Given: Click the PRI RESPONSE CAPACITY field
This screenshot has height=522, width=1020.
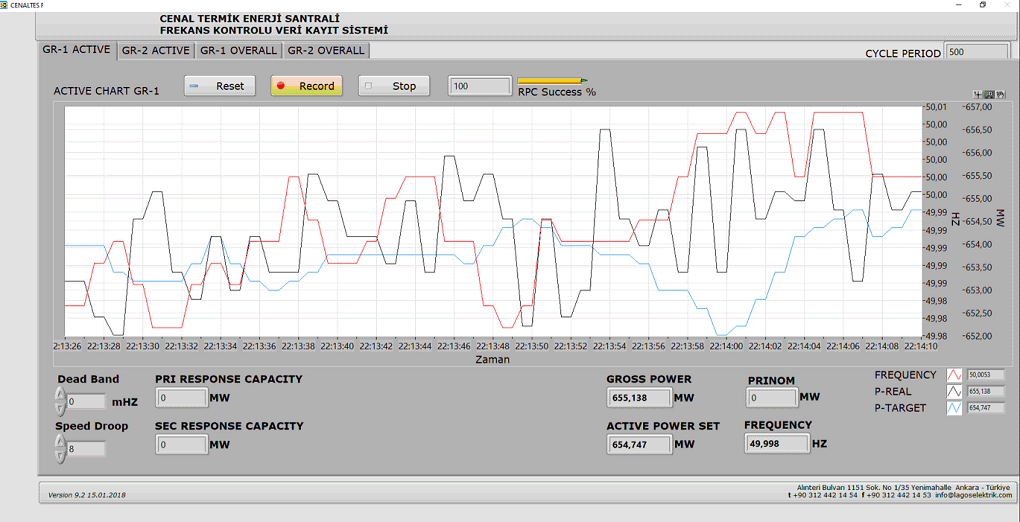Looking at the screenshot, I should coord(181,398).
